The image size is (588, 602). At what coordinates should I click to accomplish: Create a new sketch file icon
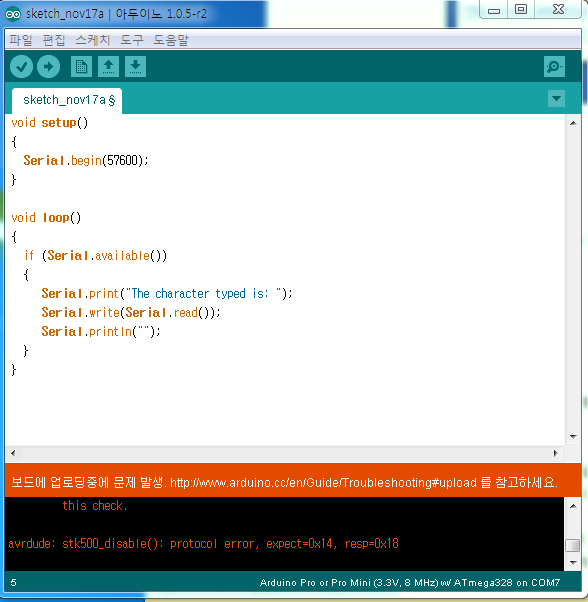(81, 67)
